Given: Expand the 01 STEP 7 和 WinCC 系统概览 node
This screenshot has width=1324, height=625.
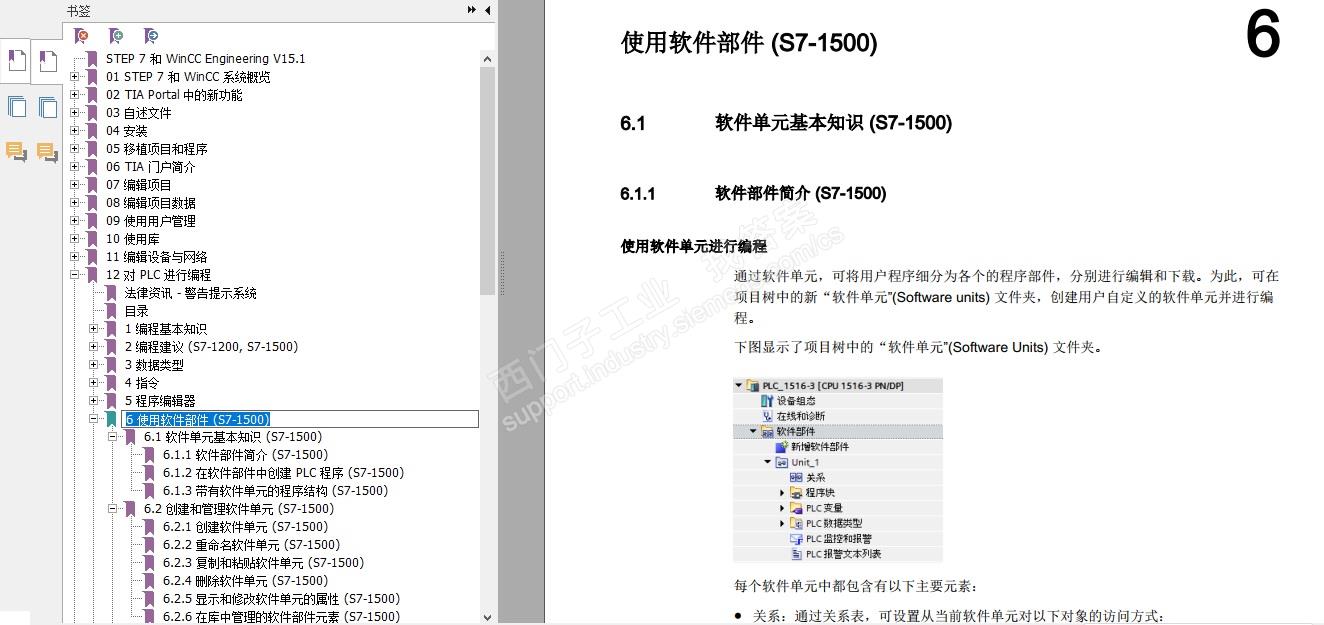Looking at the screenshot, I should pos(74,77).
